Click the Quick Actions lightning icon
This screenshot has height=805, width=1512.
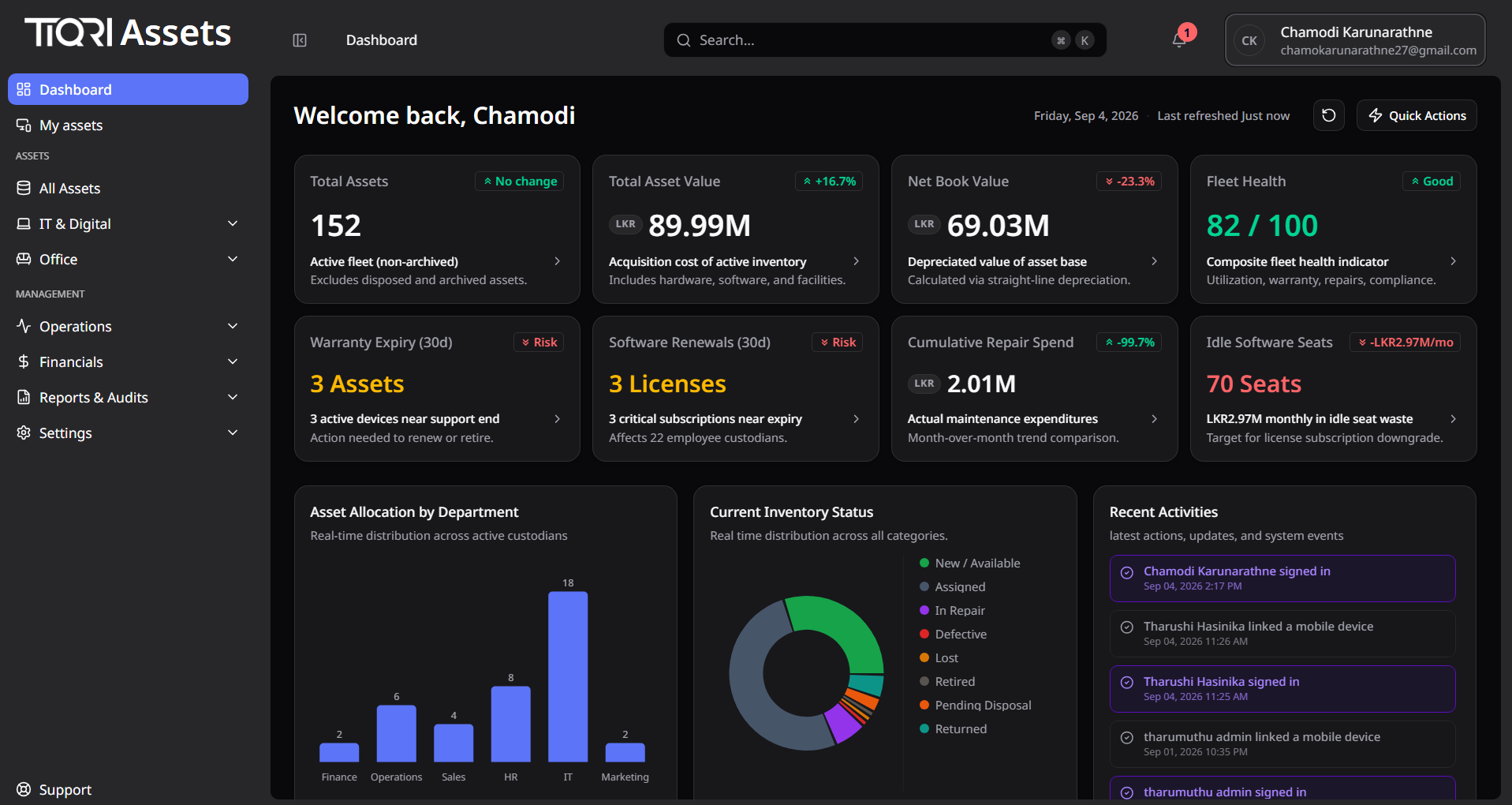pos(1376,115)
